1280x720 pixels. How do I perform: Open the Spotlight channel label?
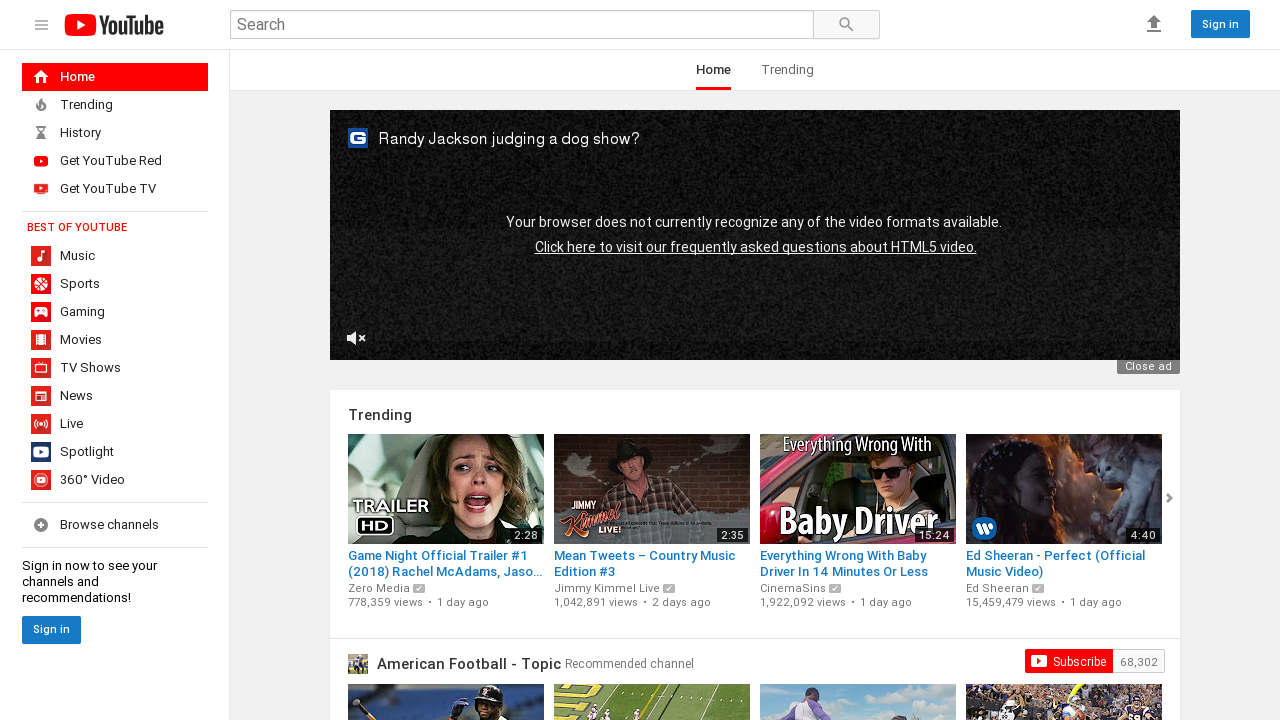click(87, 452)
